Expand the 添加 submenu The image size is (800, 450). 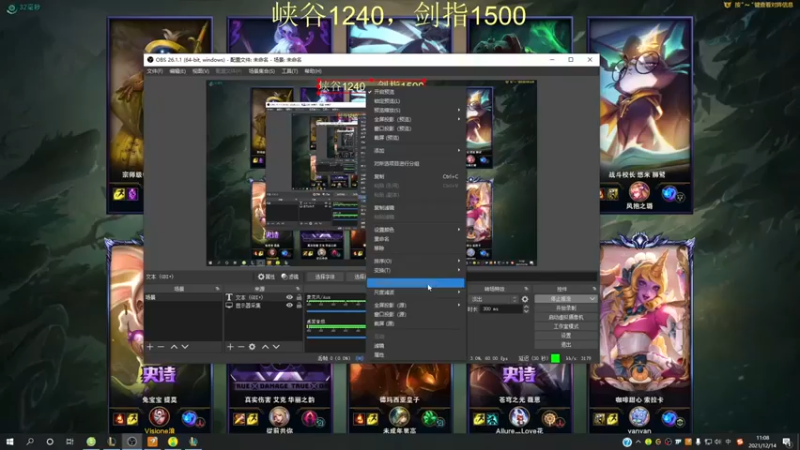click(415, 151)
